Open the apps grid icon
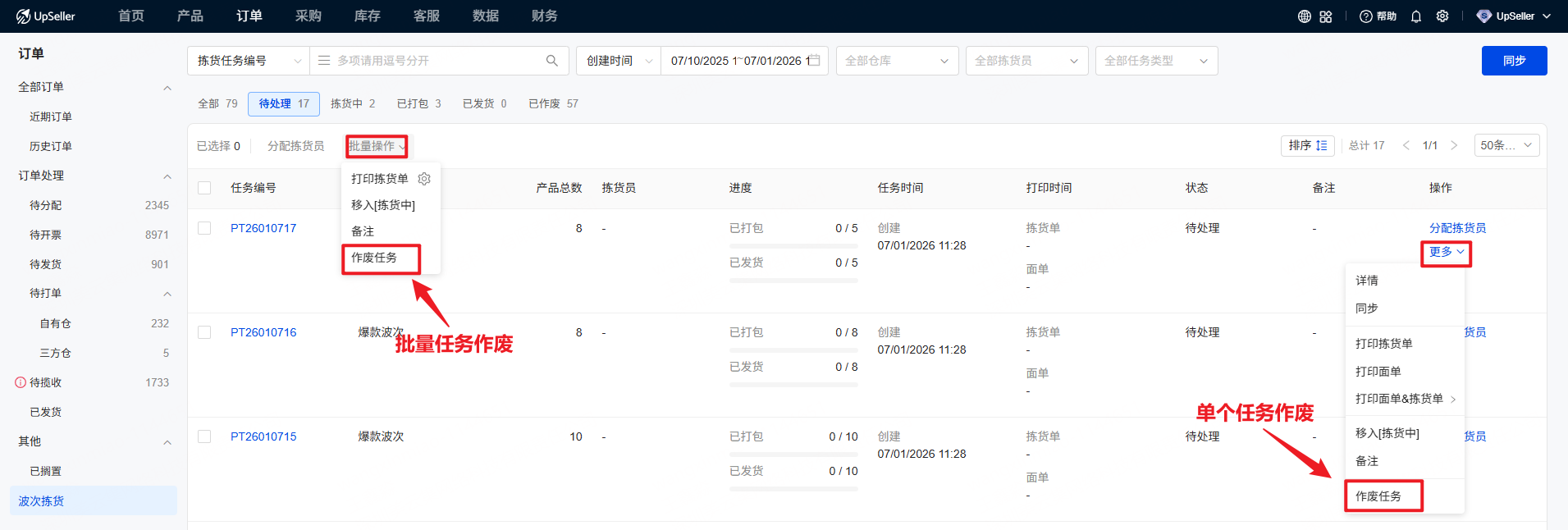The width and height of the screenshot is (1568, 530). point(1326,16)
